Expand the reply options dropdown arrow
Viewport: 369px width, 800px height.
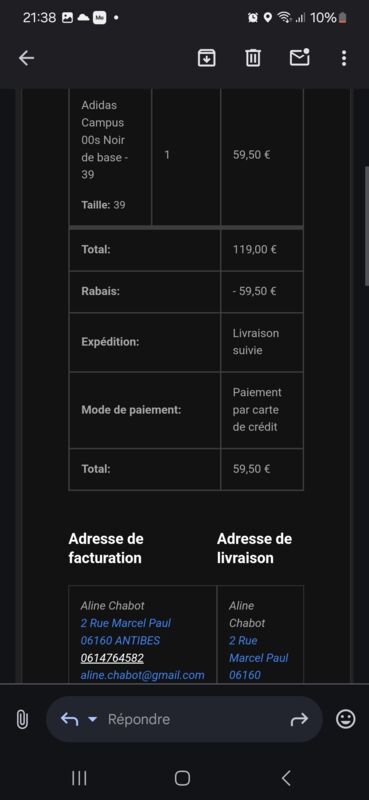92,719
